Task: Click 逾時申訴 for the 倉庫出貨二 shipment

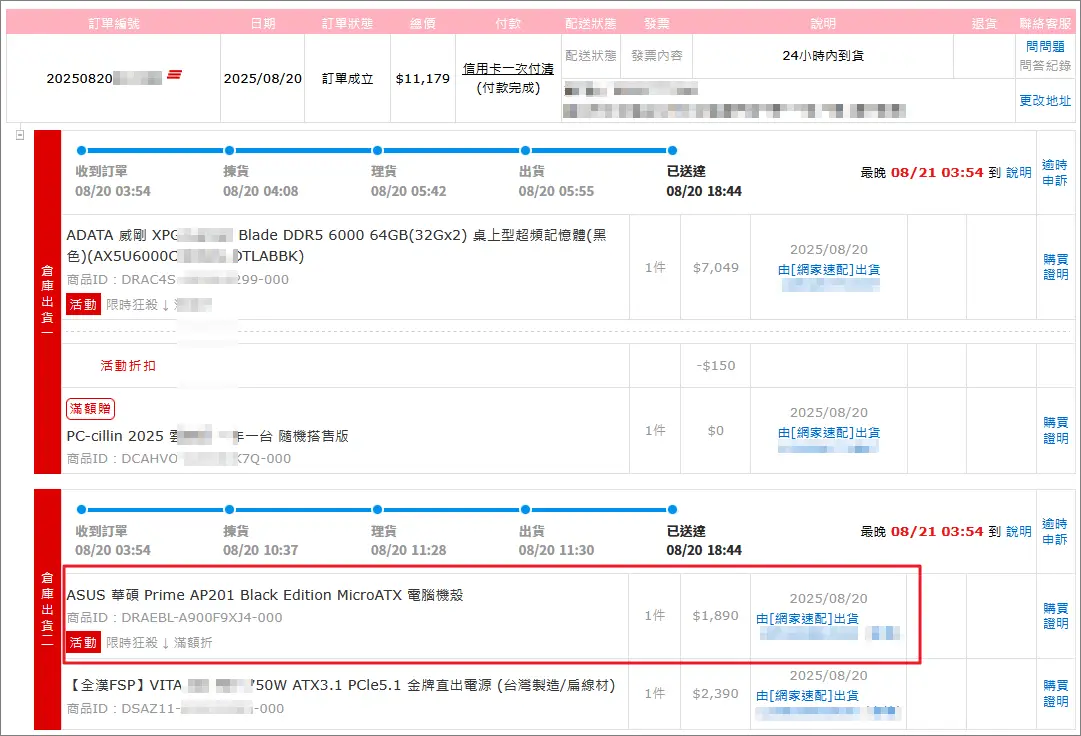Action: point(1055,531)
